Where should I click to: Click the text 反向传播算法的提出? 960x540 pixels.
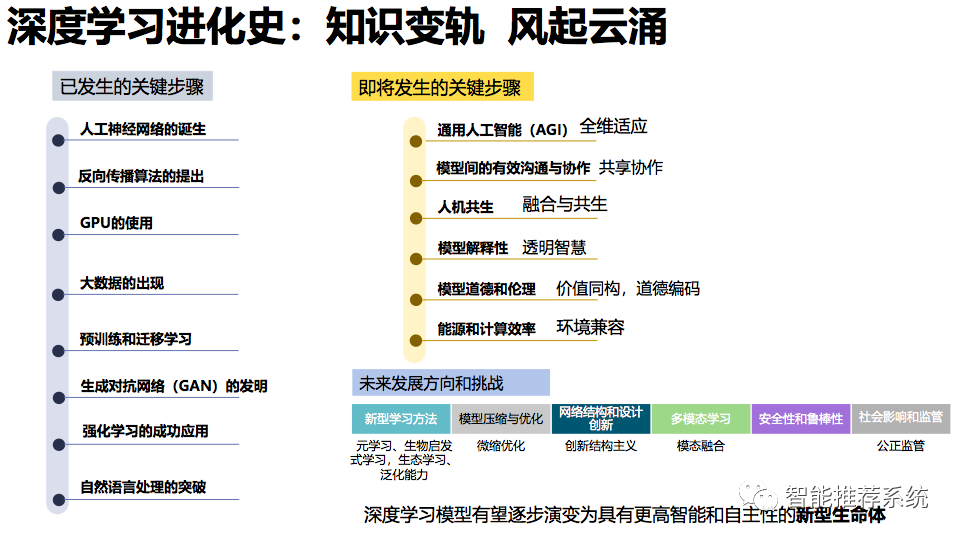[x=141, y=176]
